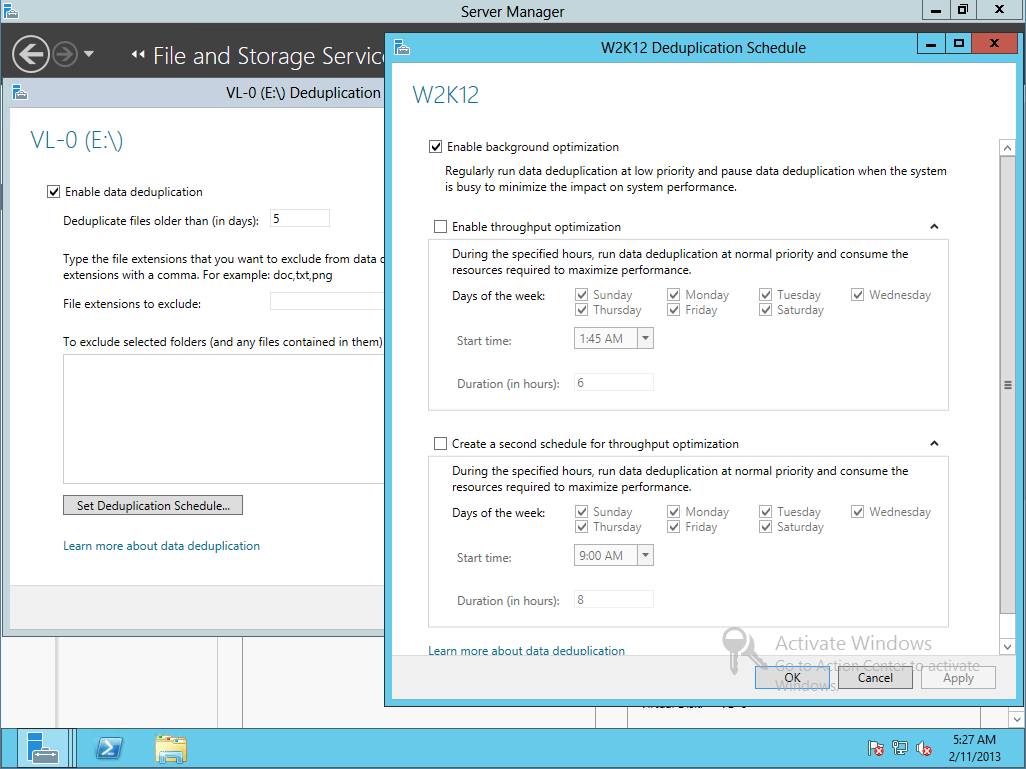Click the schedule dialog vertical scrollbar thumb

[1008, 385]
